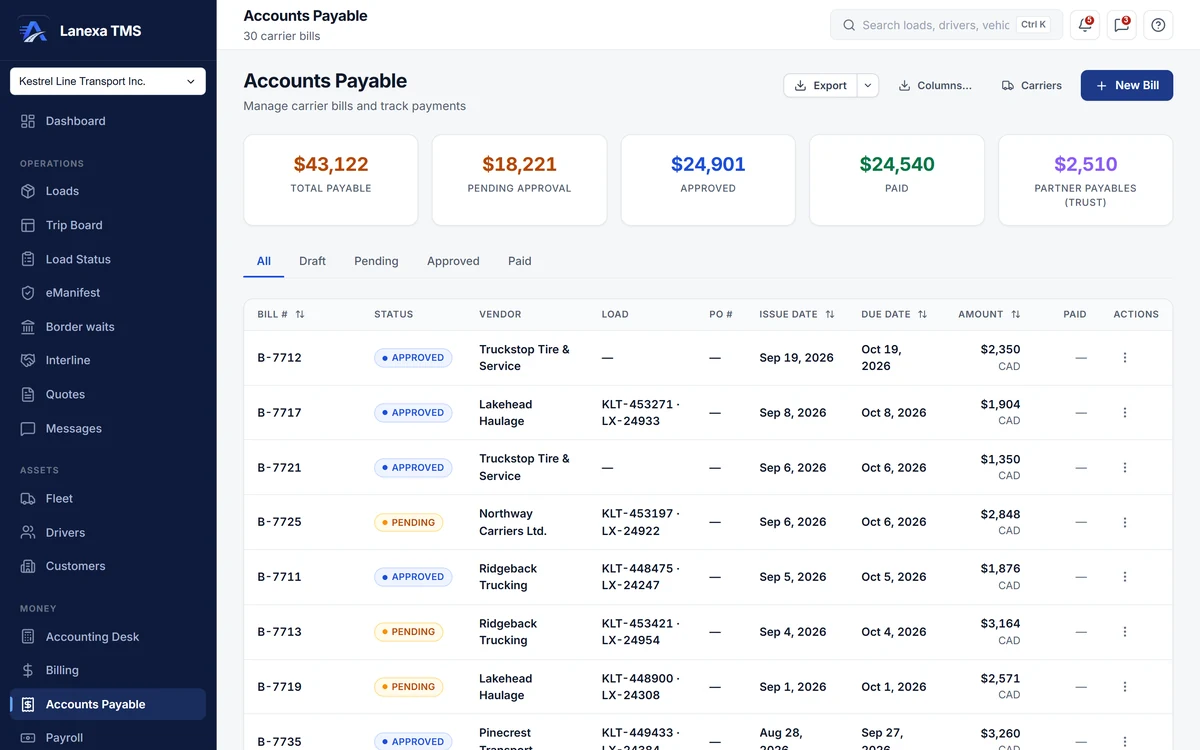Switch to the Paid tab
Viewport: 1200px width, 750px height.
click(520, 261)
